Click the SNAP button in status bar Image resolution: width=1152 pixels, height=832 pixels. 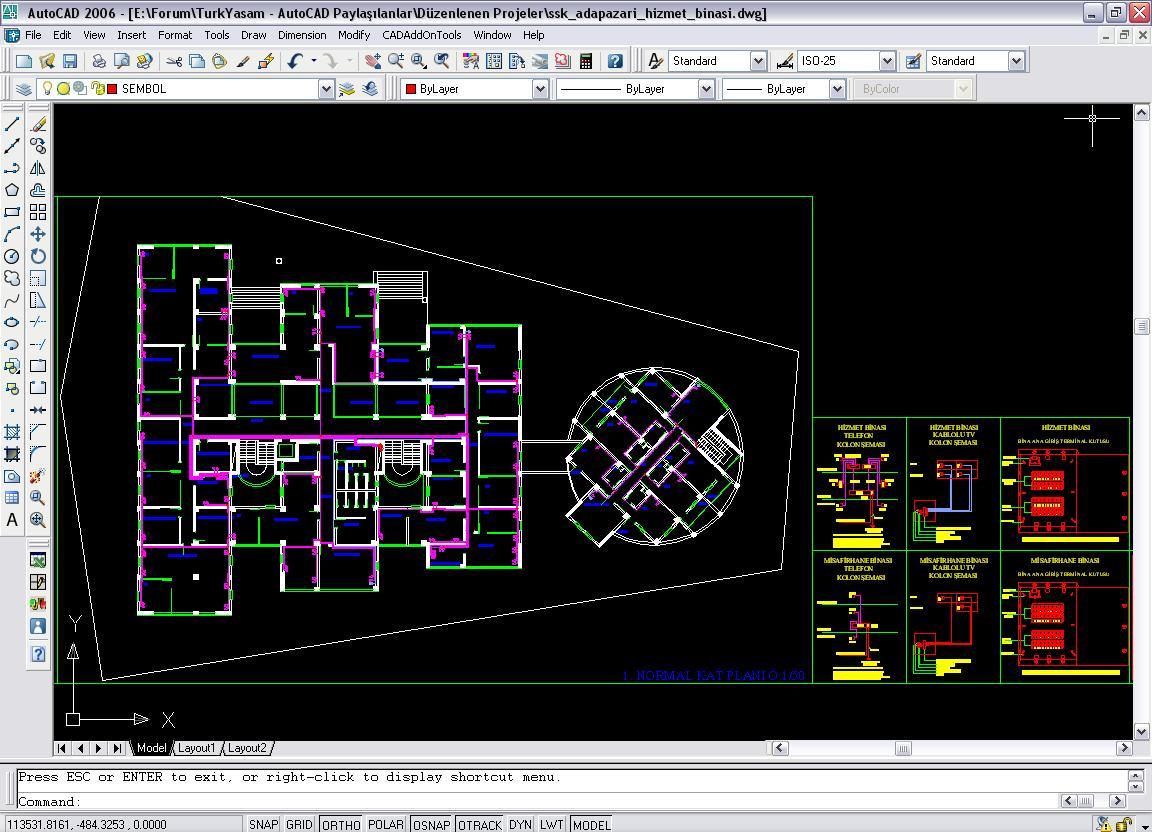coord(263,824)
